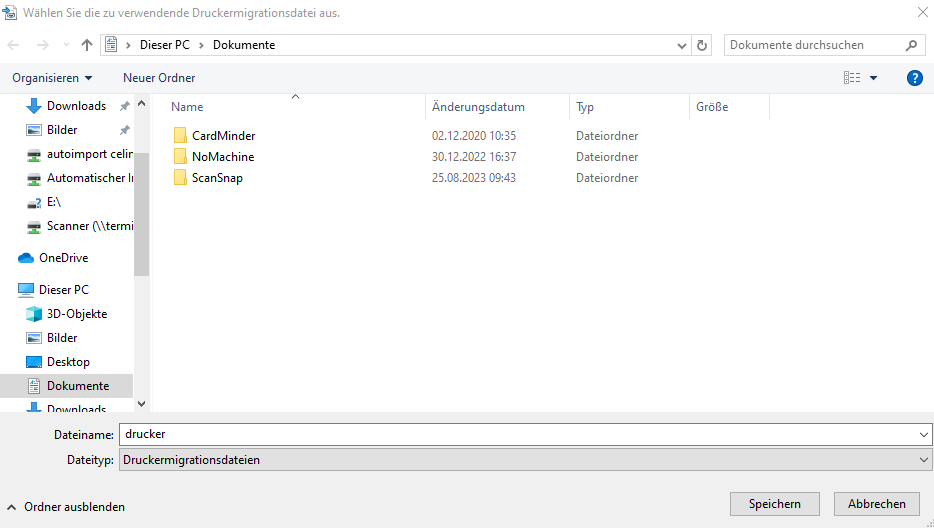
Task: Expand the address bar history dropdown
Action: point(682,45)
